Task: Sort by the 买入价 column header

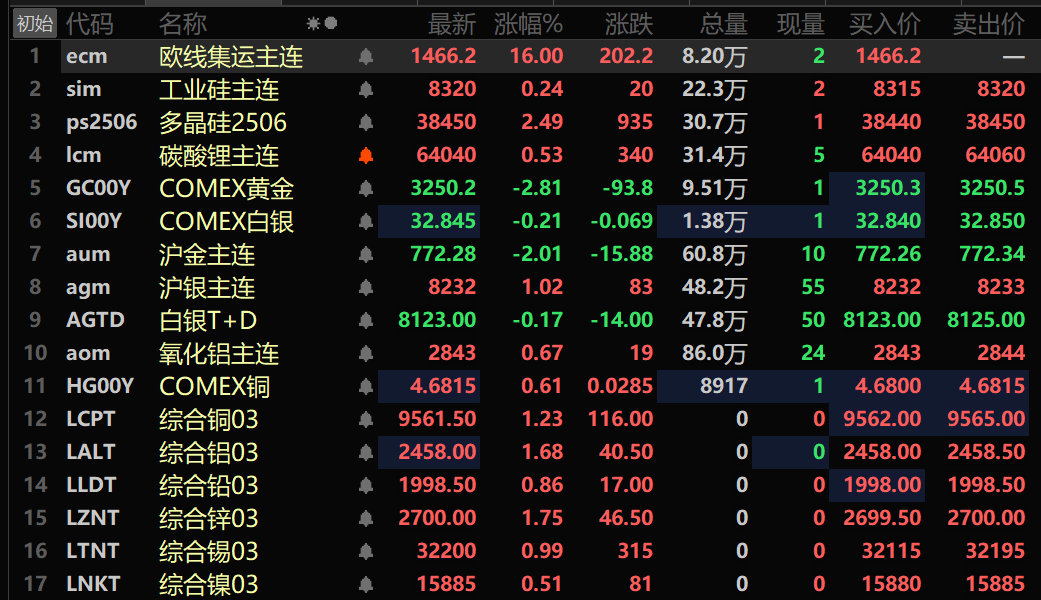Action: (x=885, y=25)
